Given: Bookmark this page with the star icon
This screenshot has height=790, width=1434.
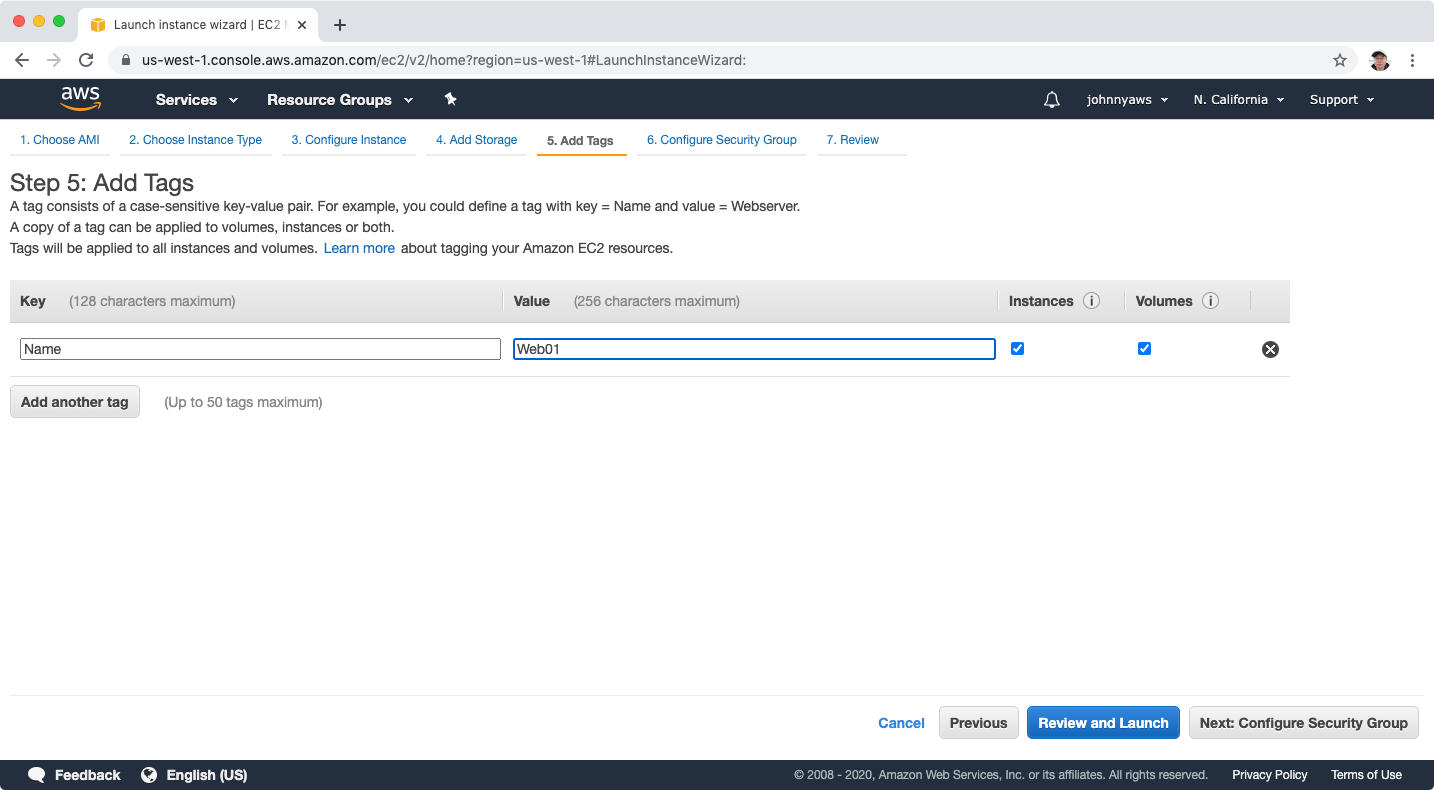Looking at the screenshot, I should [1340, 60].
